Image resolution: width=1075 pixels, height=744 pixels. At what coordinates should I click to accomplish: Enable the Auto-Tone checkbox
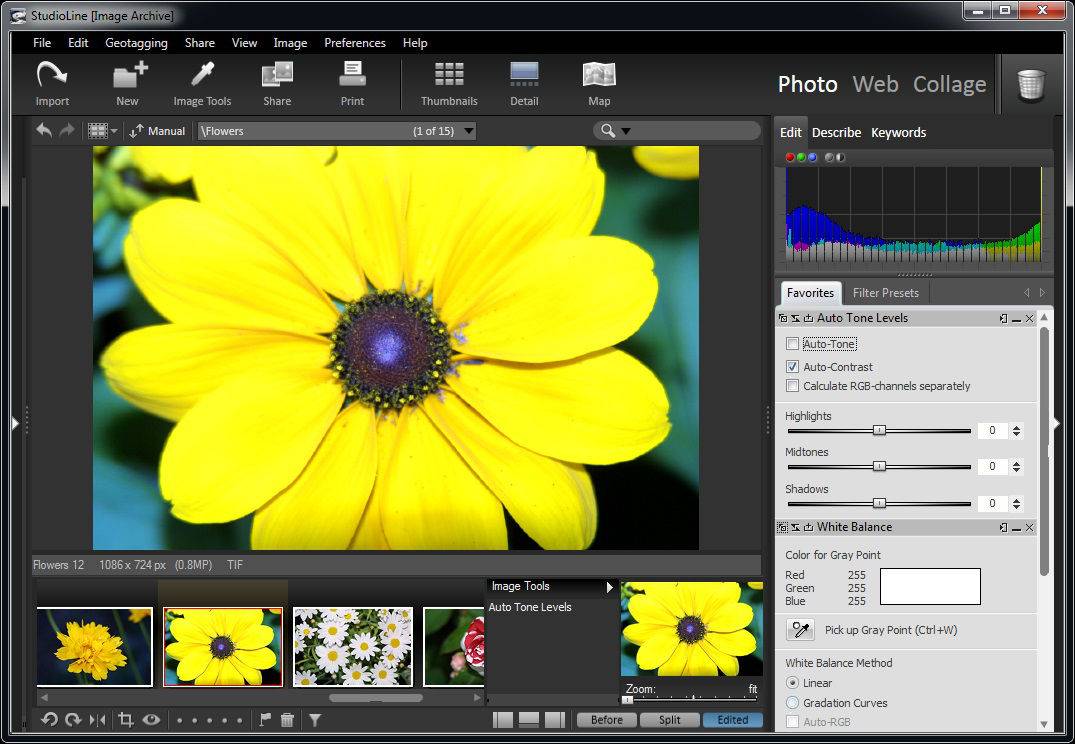[x=793, y=344]
